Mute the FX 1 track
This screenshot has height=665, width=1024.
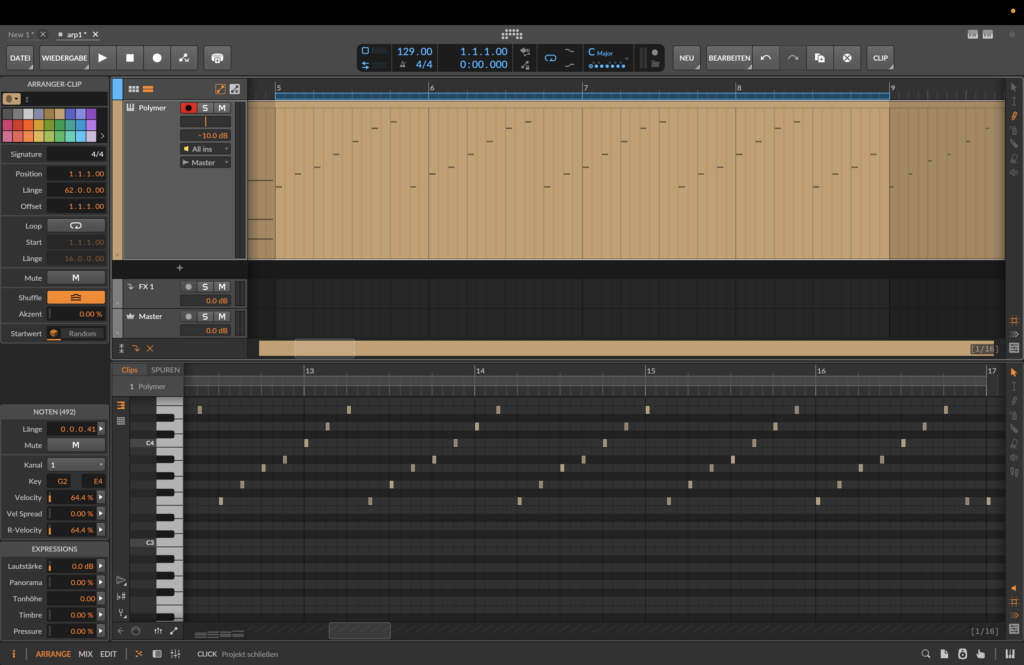pyautogui.click(x=222, y=287)
